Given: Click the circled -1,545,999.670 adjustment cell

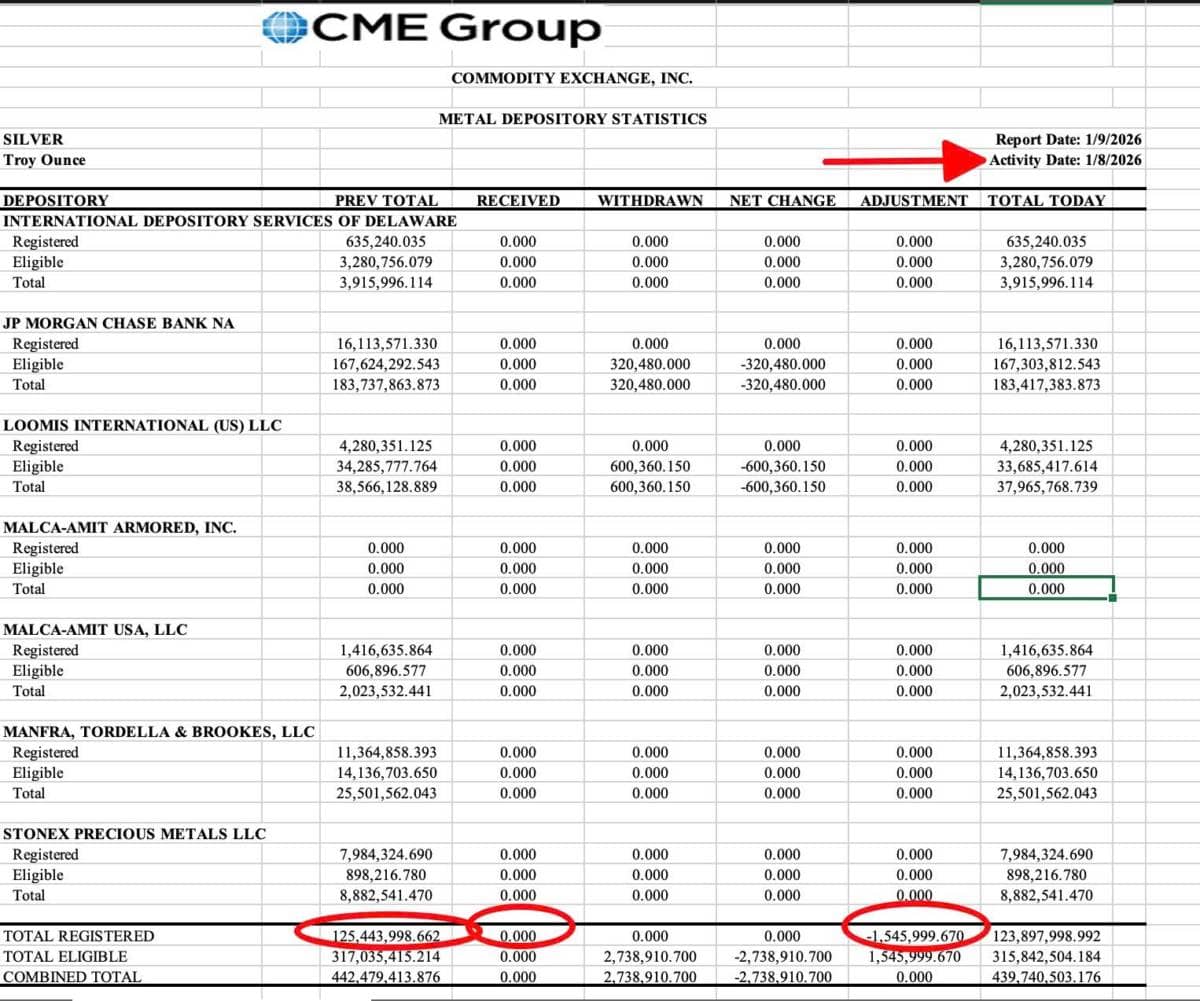Looking at the screenshot, I should tap(913, 937).
